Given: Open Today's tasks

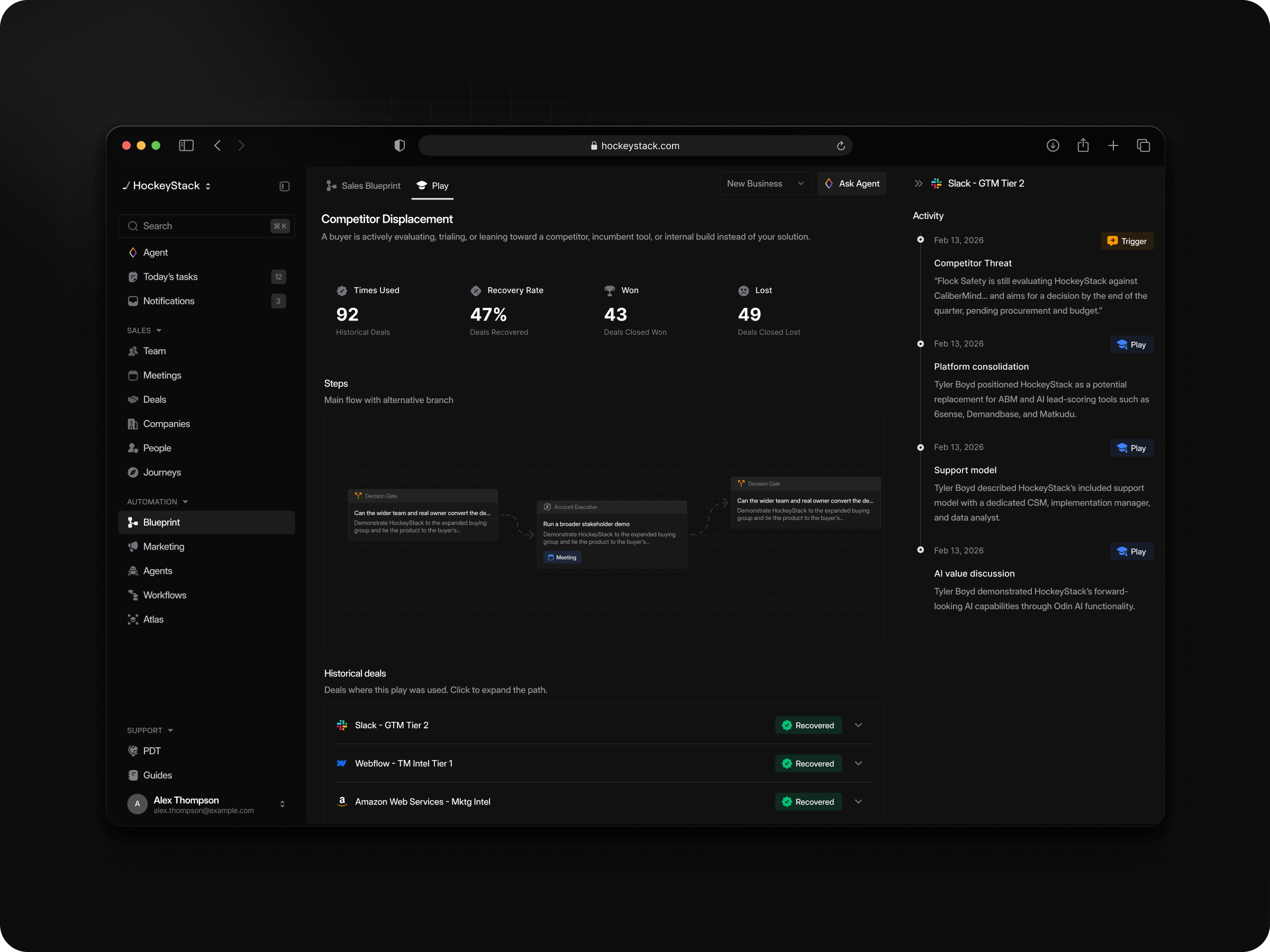Looking at the screenshot, I should [206, 277].
